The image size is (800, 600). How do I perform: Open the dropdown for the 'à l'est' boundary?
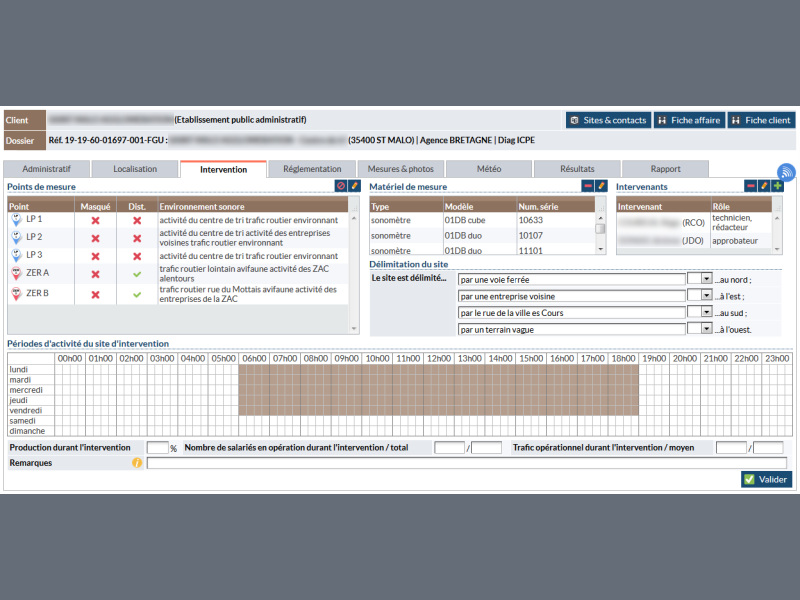(706, 295)
